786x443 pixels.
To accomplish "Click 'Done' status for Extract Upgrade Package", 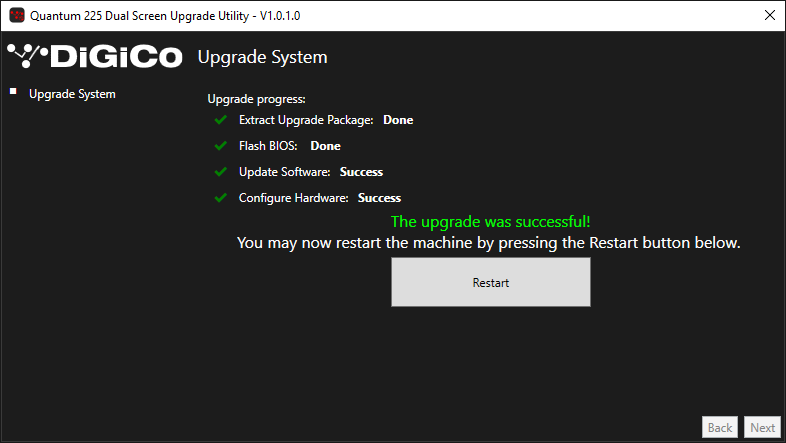I will tap(398, 120).
